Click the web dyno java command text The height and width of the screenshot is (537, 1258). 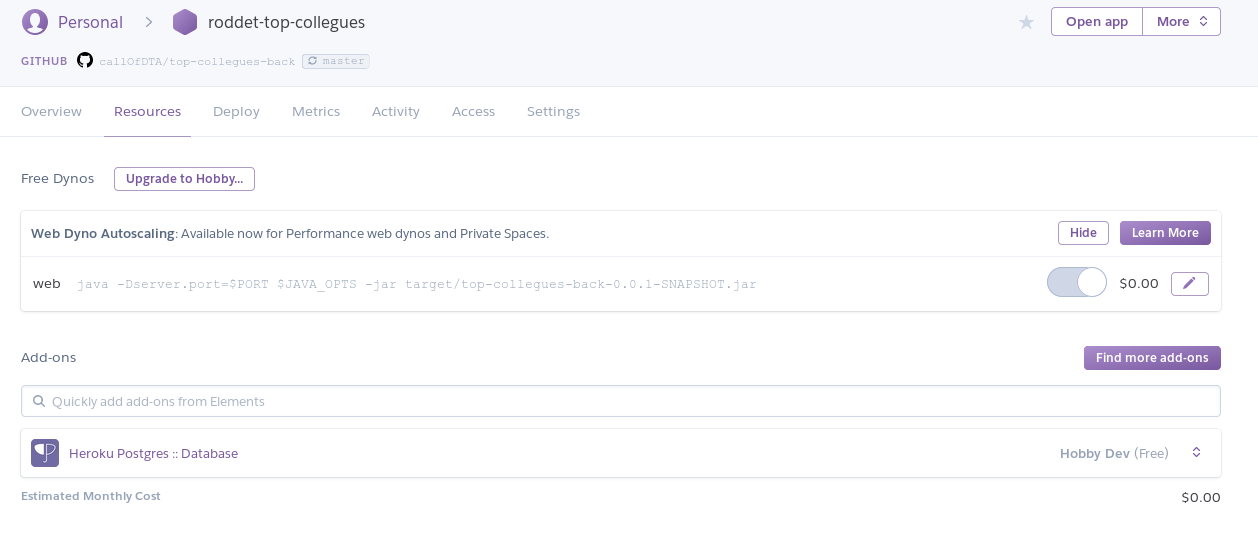pyautogui.click(x=416, y=284)
